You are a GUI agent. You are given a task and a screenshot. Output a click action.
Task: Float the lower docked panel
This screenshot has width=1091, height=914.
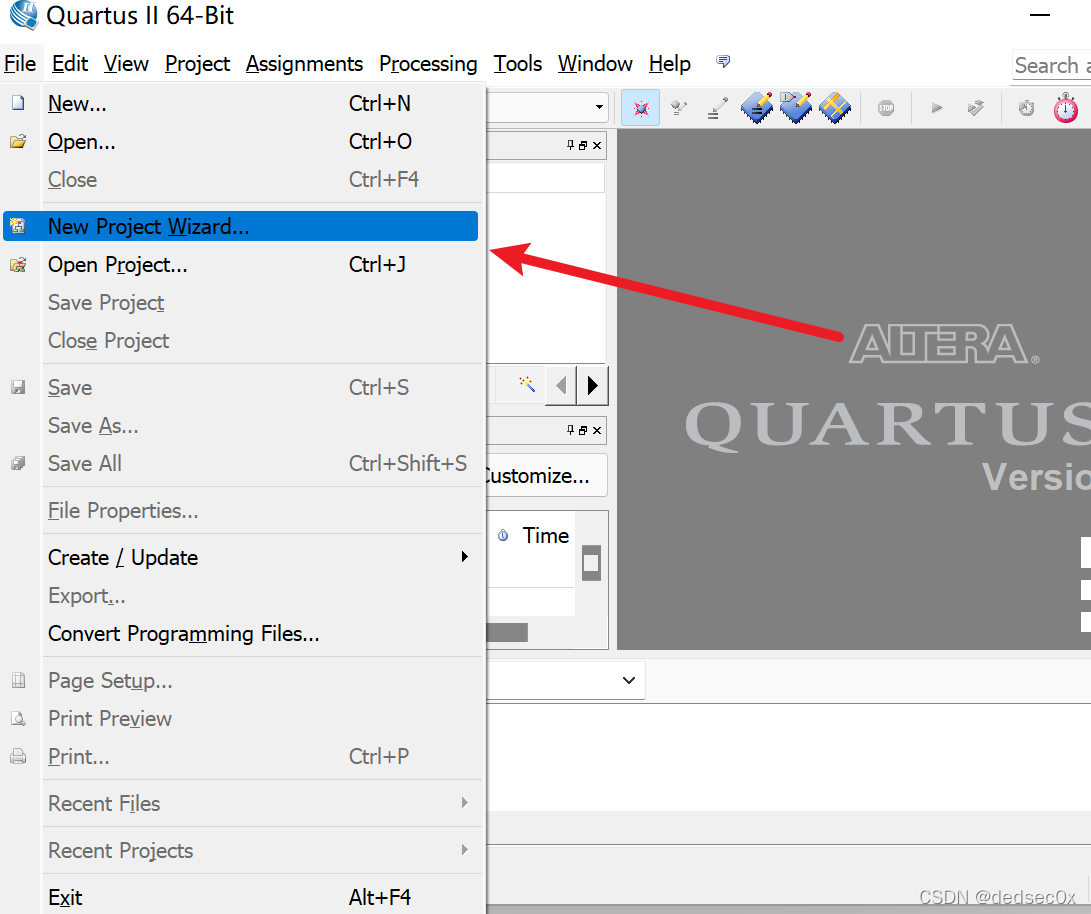[583, 430]
